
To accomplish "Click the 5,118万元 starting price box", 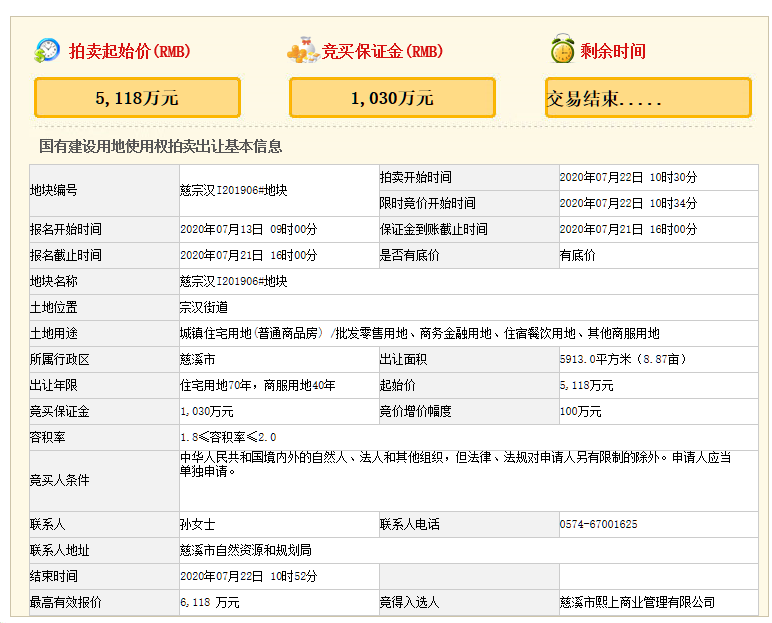I will tap(137, 98).
